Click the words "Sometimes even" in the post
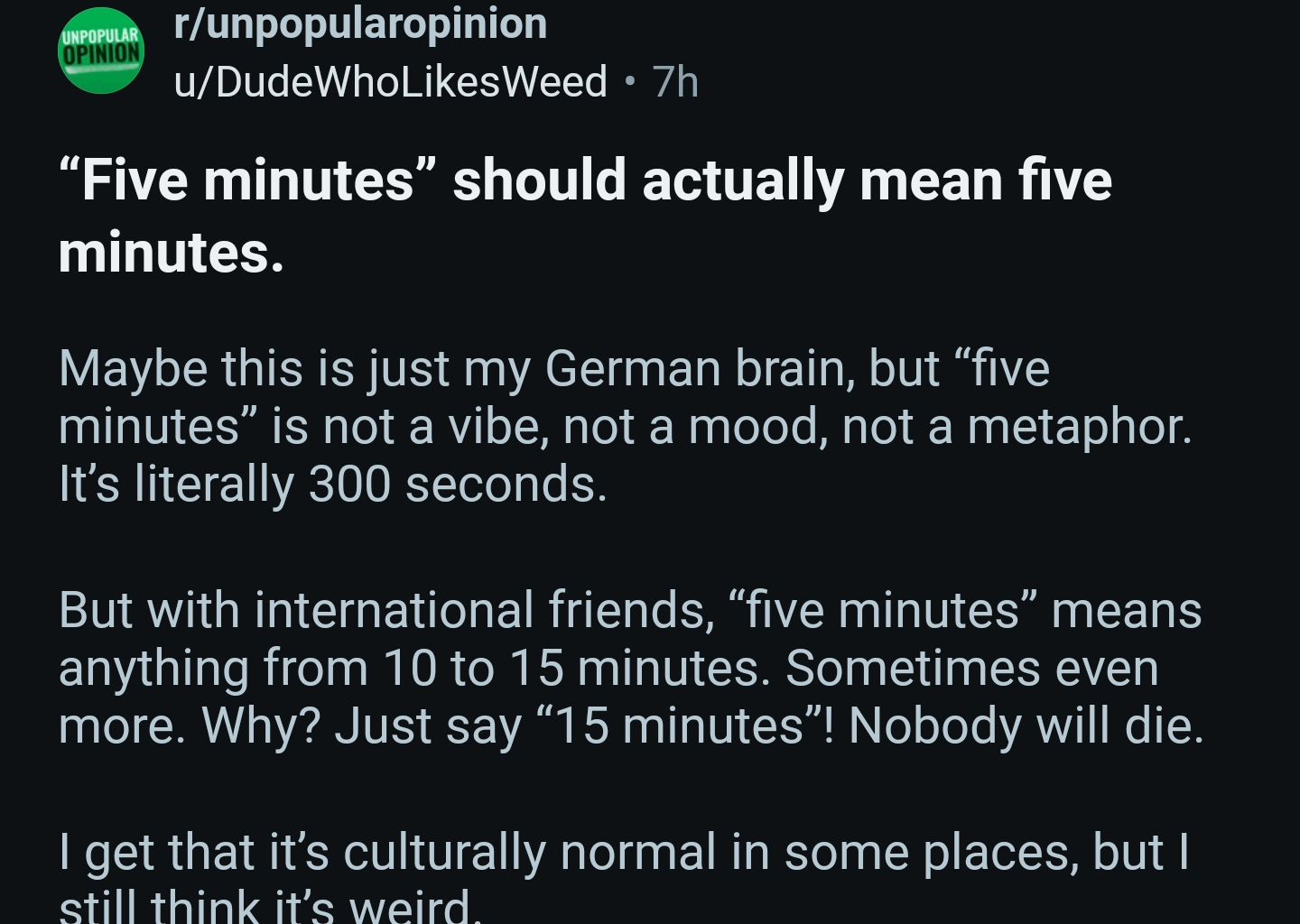The image size is (1300, 924). [x=971, y=669]
